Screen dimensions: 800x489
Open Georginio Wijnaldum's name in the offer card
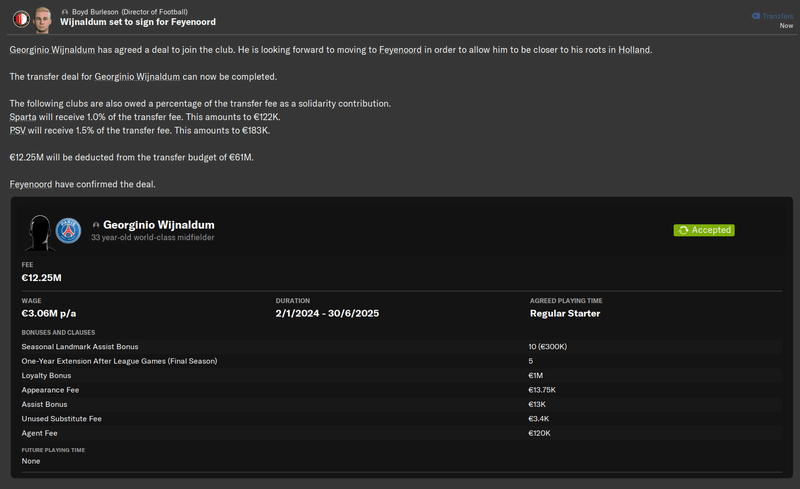tap(158, 225)
